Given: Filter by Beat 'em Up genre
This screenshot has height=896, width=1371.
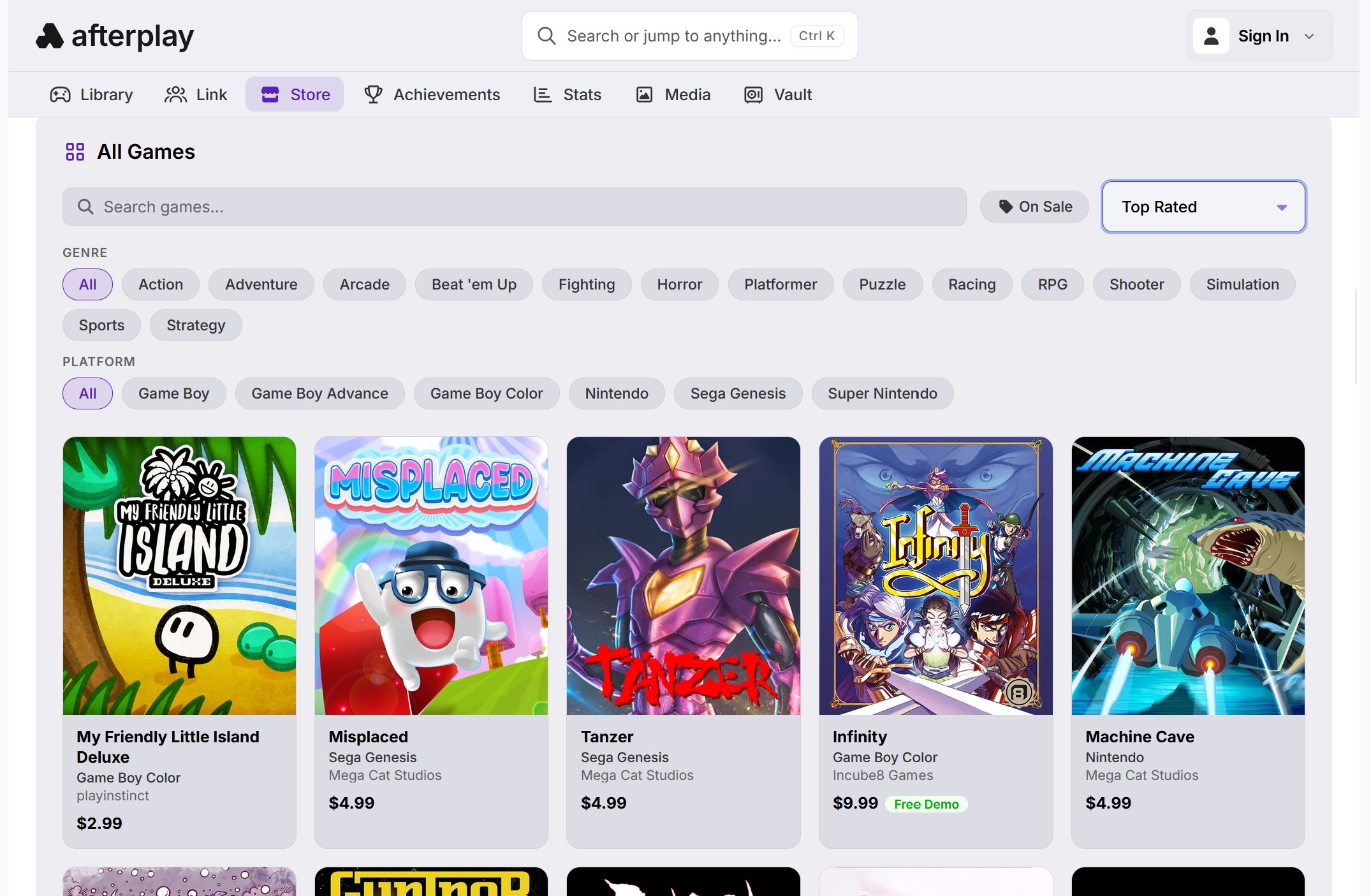Looking at the screenshot, I should pos(474,284).
